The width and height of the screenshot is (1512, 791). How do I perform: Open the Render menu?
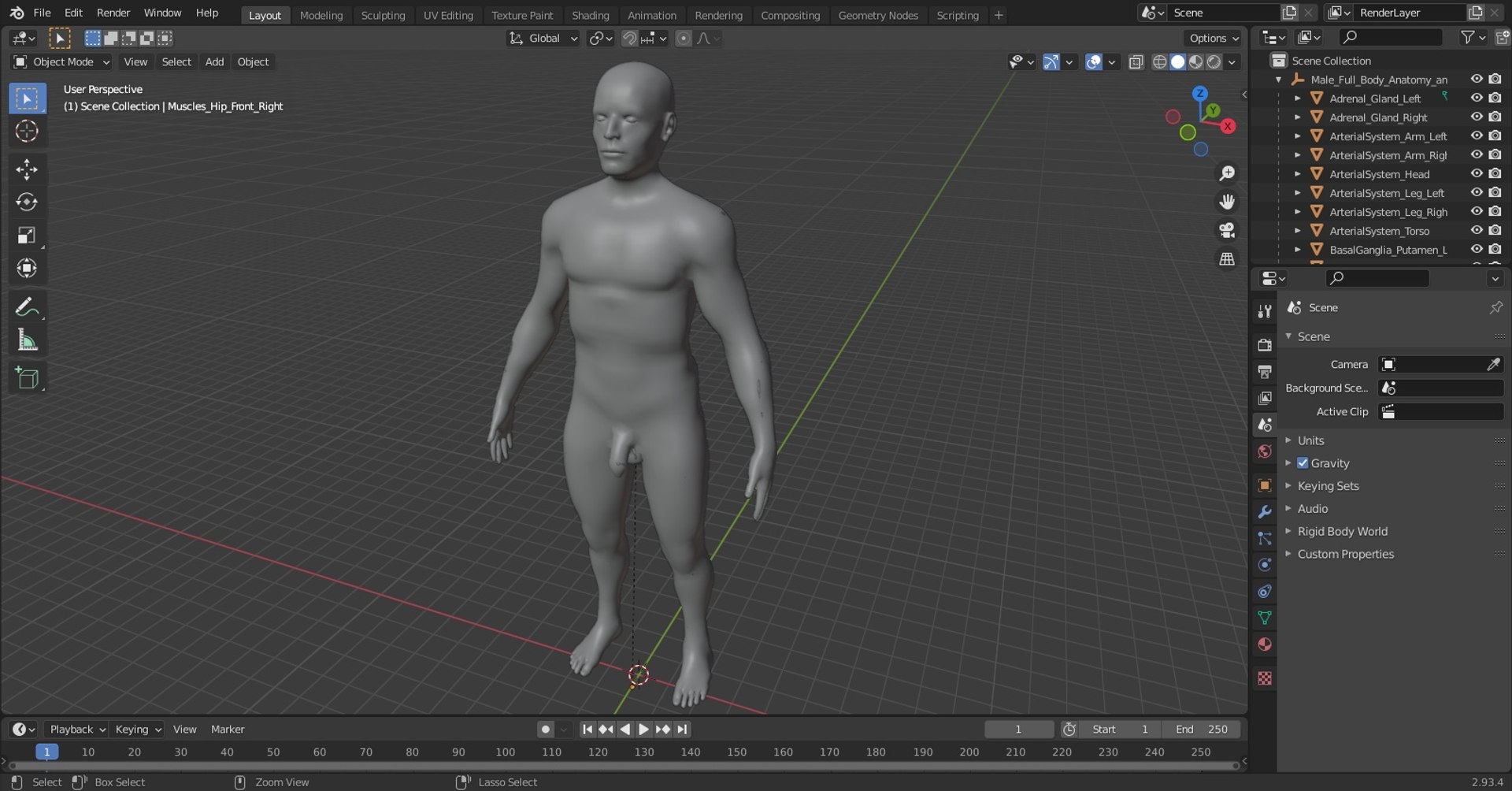[x=113, y=13]
